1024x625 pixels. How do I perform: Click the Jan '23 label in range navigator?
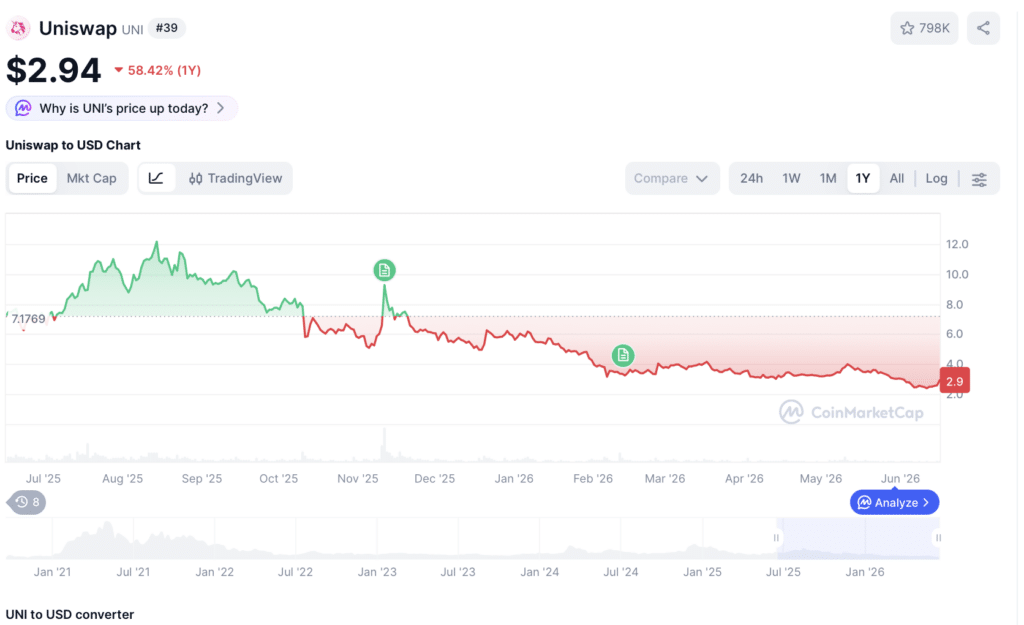pos(377,572)
